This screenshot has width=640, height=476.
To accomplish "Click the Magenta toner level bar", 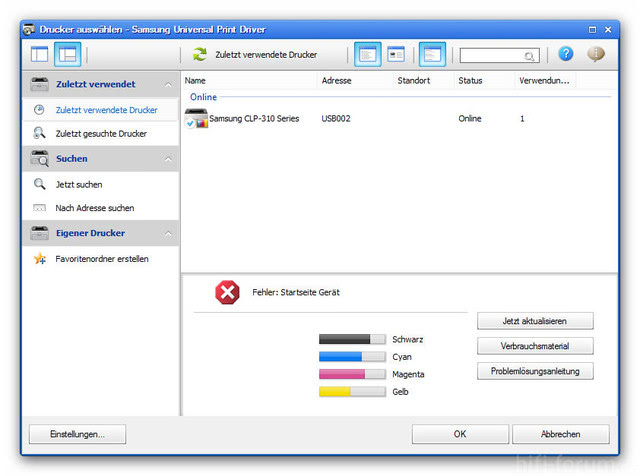I will click(x=352, y=374).
